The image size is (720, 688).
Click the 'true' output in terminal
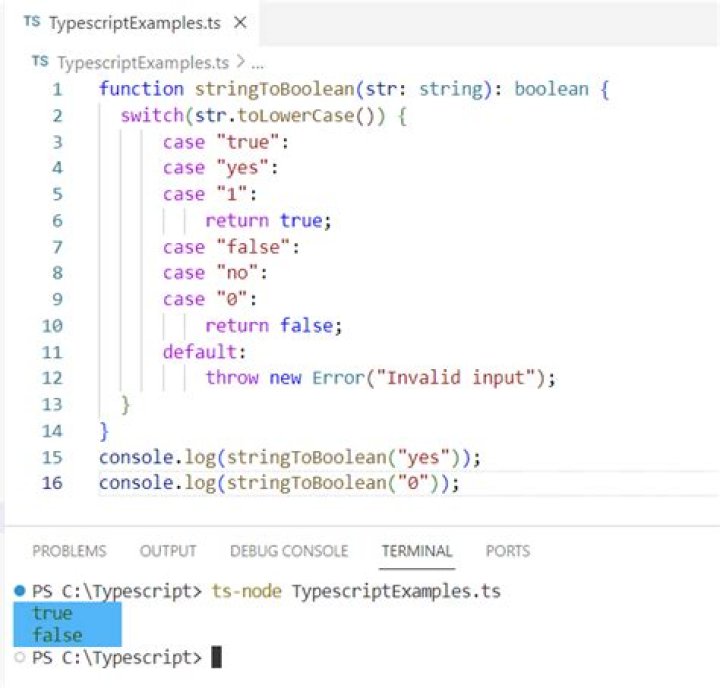pos(52,613)
